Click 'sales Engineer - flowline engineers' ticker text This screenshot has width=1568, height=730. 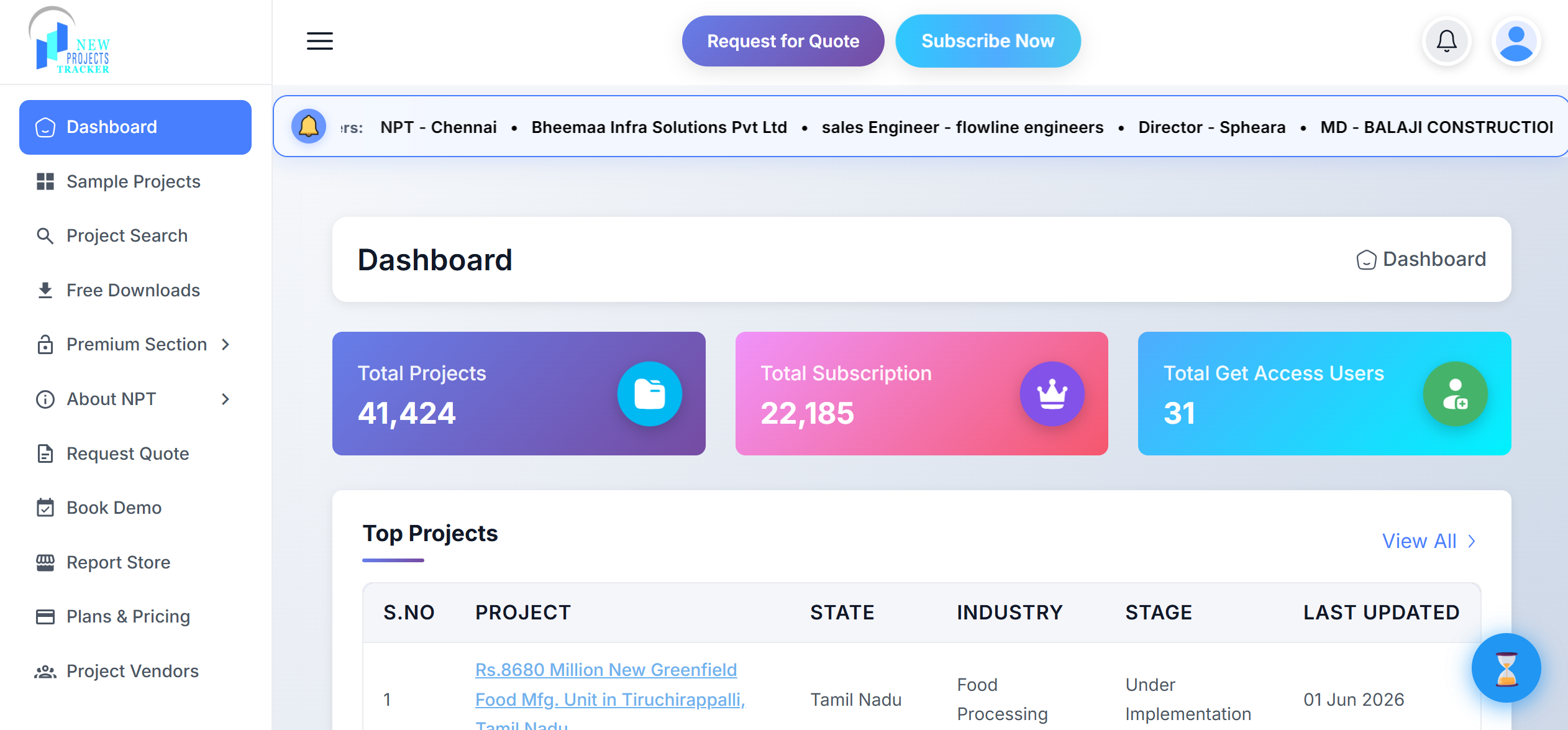962,127
